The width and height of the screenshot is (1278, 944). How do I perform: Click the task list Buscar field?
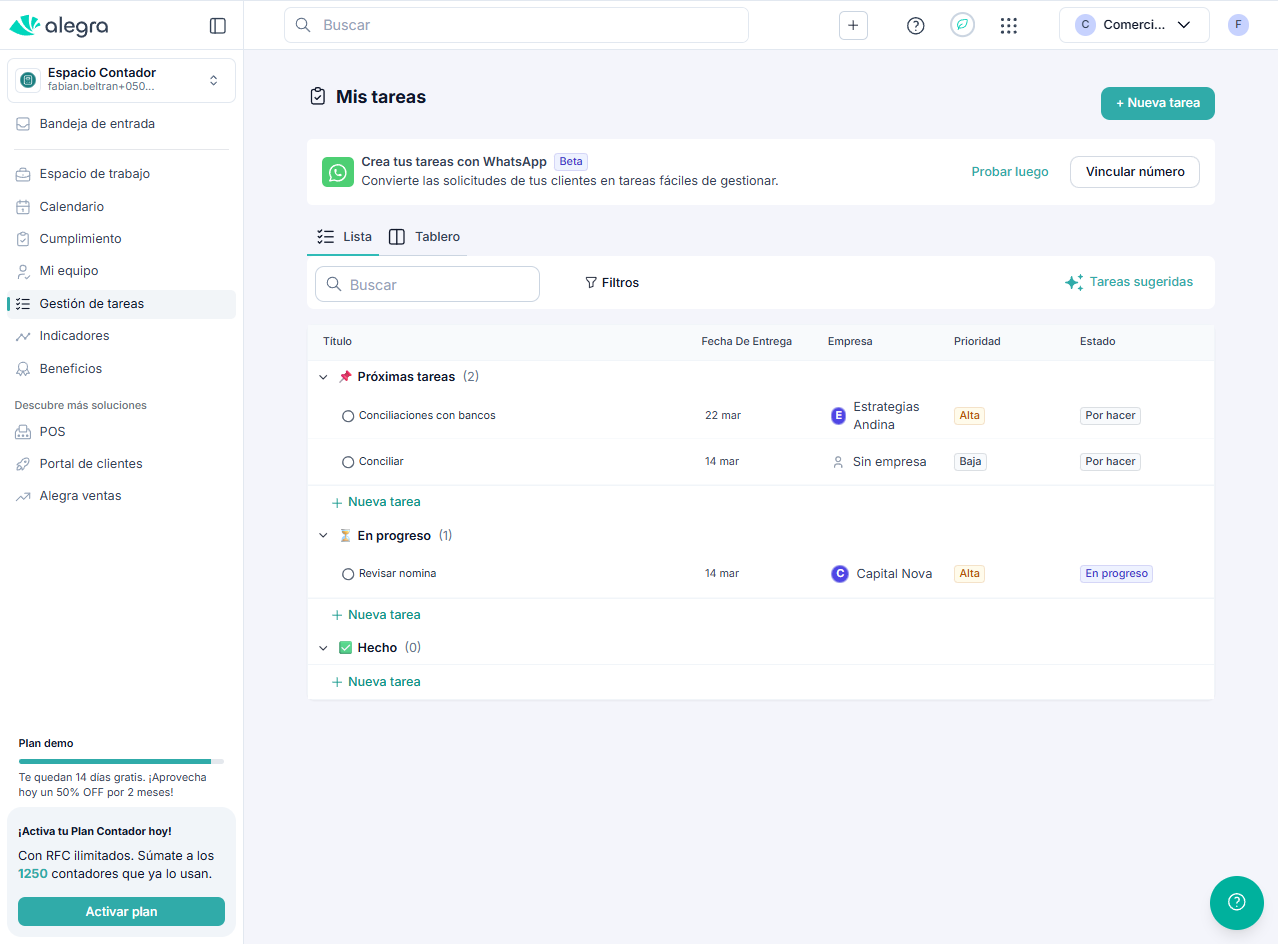click(x=427, y=284)
